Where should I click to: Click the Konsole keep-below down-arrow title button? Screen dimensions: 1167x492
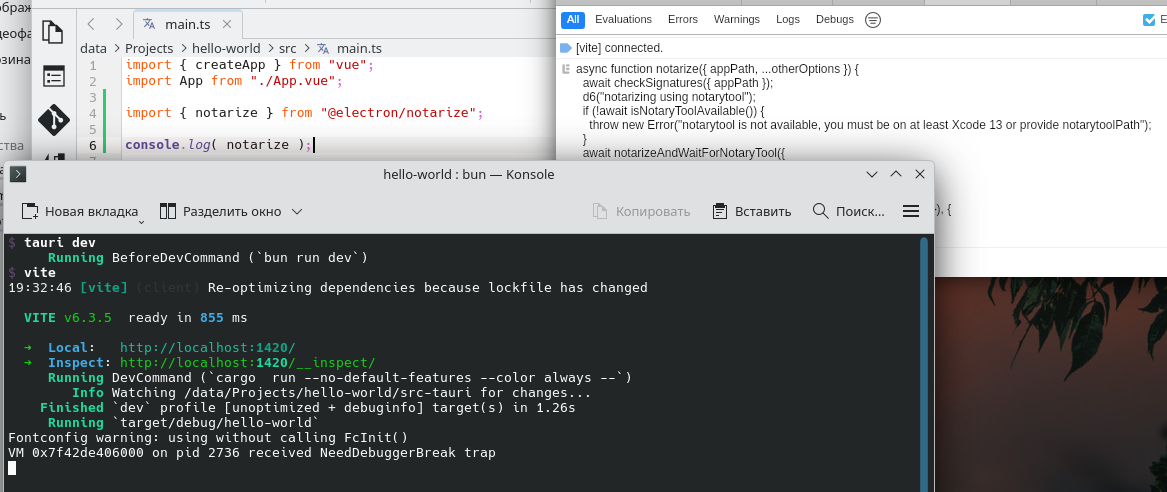[872, 174]
